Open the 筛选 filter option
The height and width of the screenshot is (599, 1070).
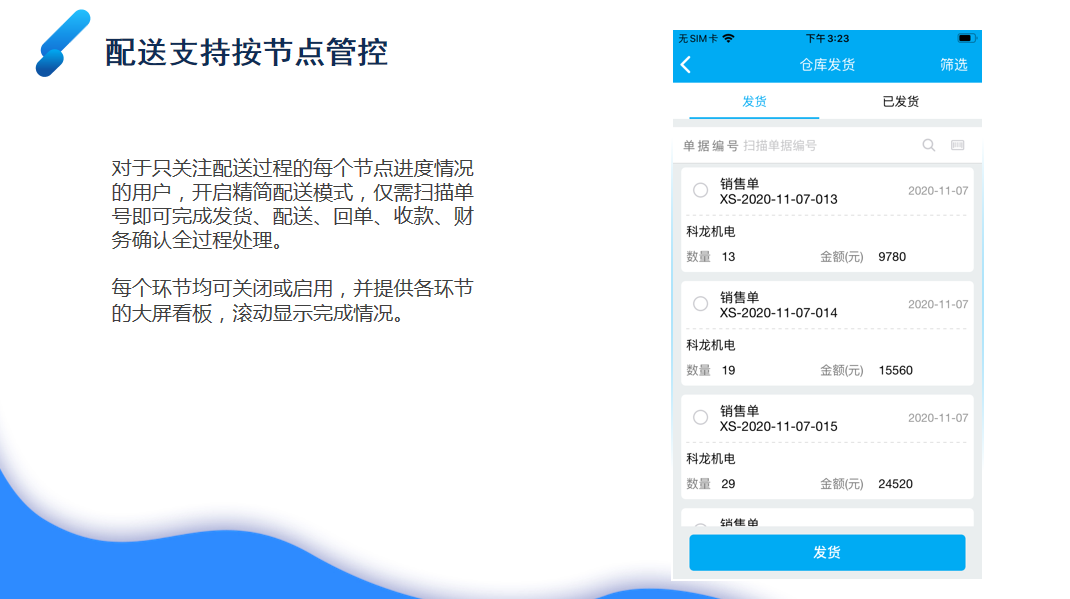pos(953,65)
